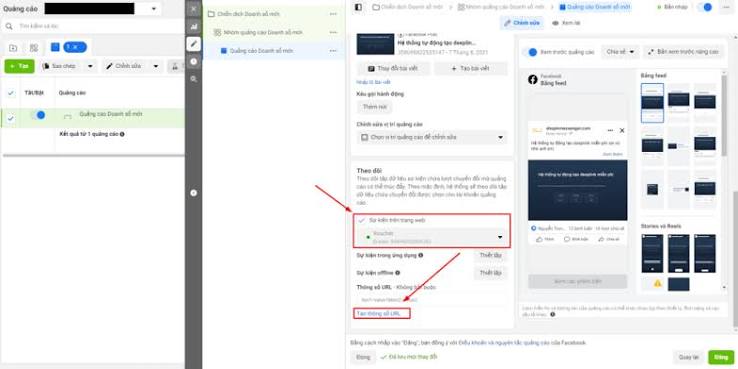Select the pencil edit icon in dark sidebar
This screenshot has width=738, height=369.
click(x=193, y=44)
